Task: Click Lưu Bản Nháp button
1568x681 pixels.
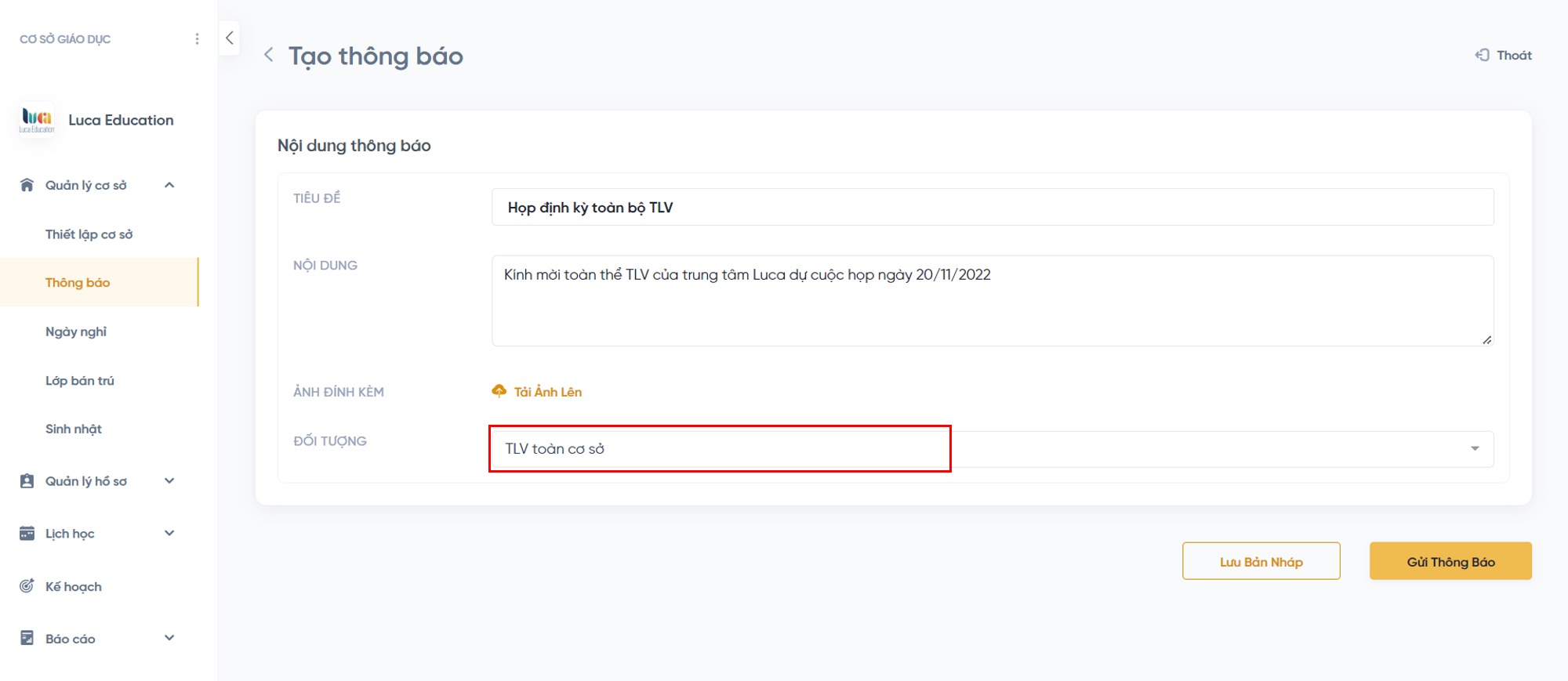Action: click(1261, 561)
